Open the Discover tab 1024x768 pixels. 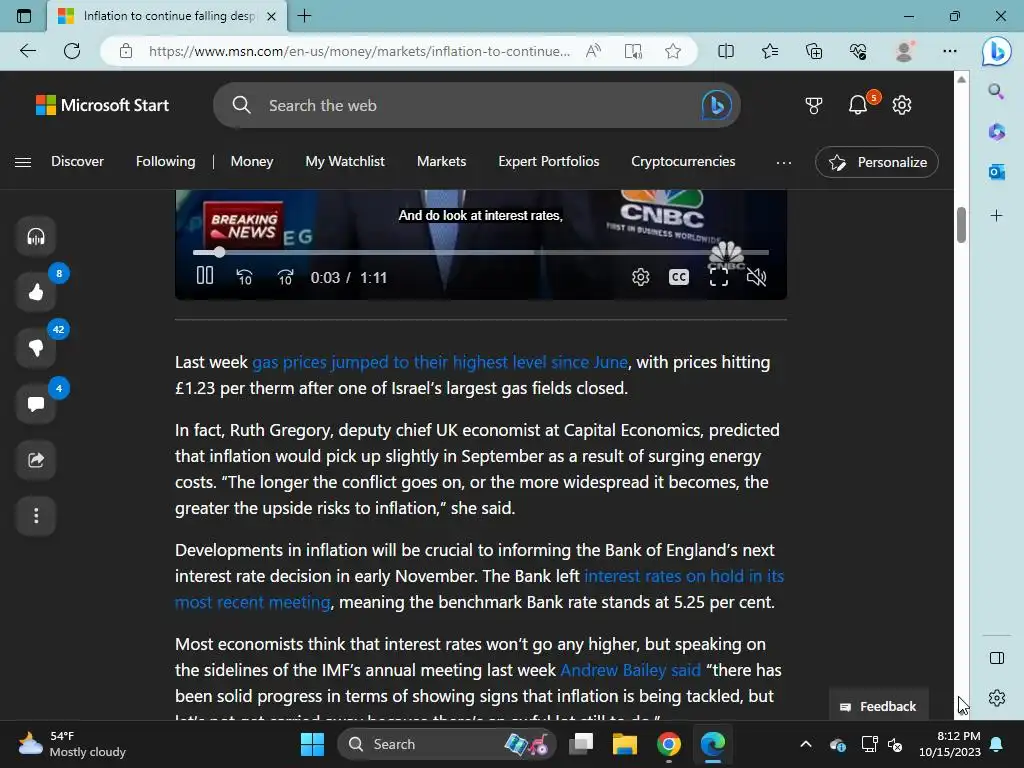click(77, 161)
